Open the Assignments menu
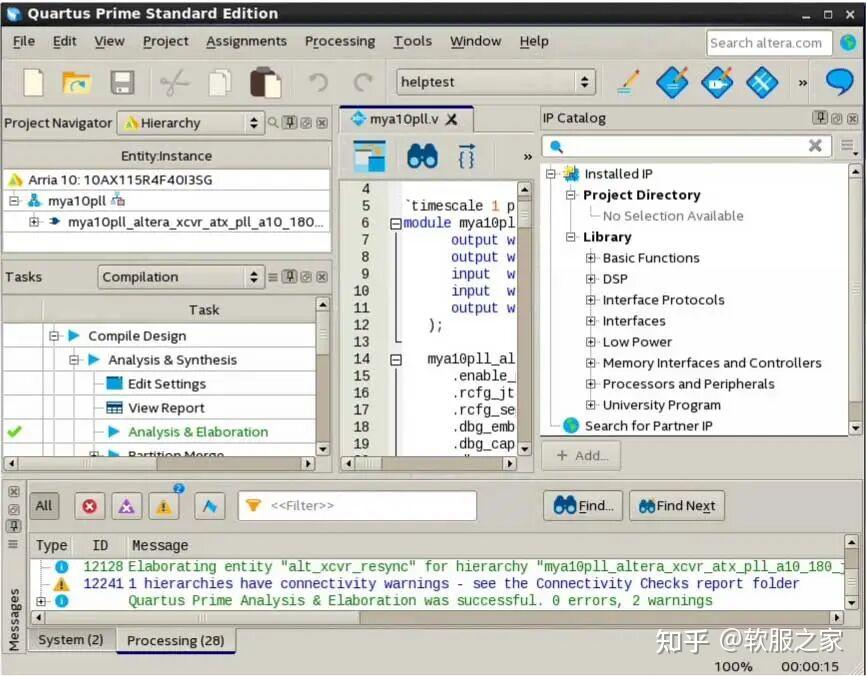Viewport: 866px width, 676px height. [x=246, y=41]
